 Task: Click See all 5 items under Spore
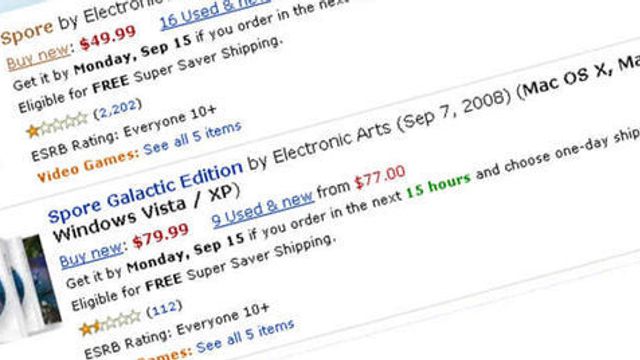[x=192, y=138]
